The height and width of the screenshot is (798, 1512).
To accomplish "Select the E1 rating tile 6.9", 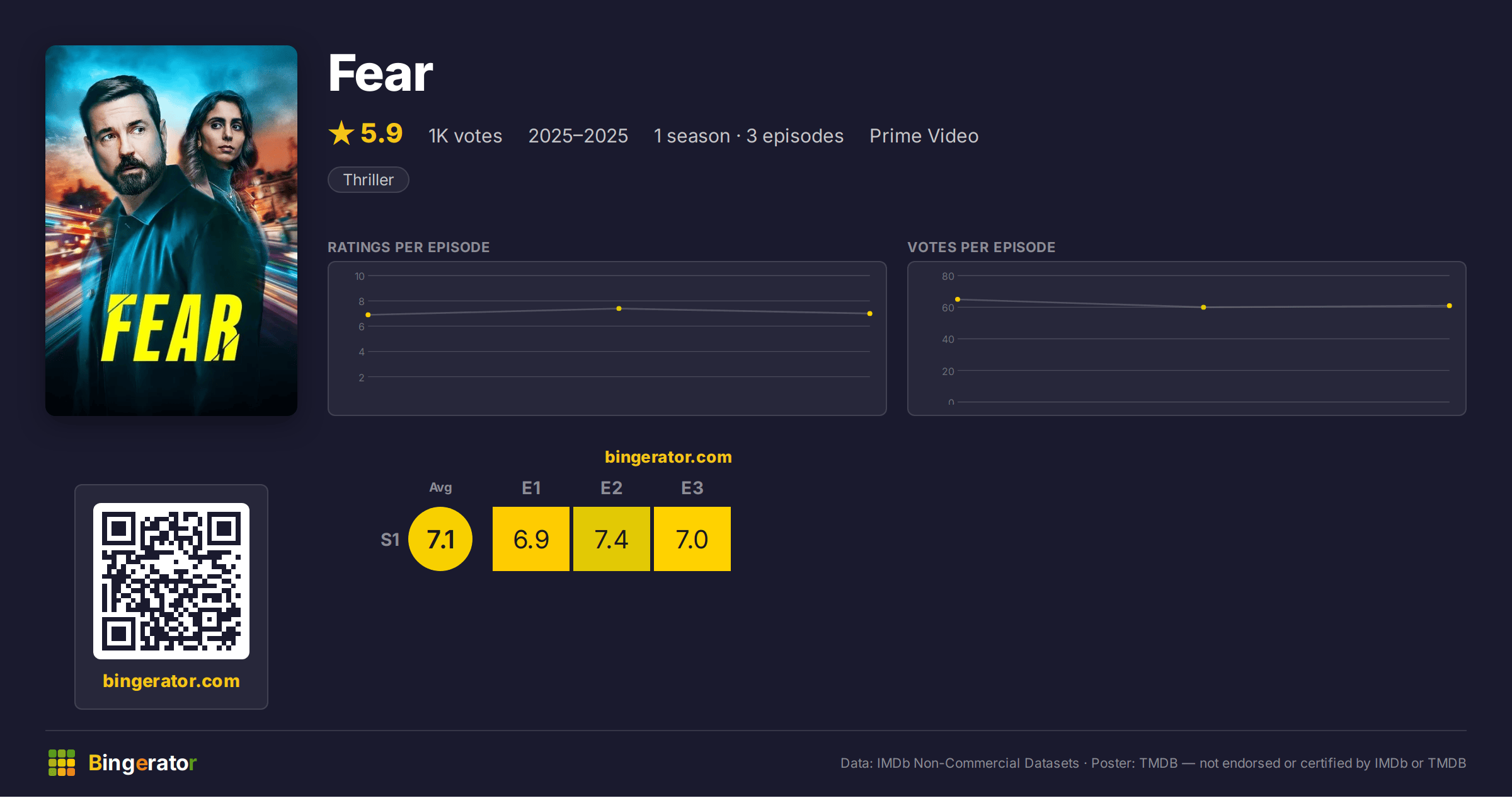I will pyautogui.click(x=531, y=539).
